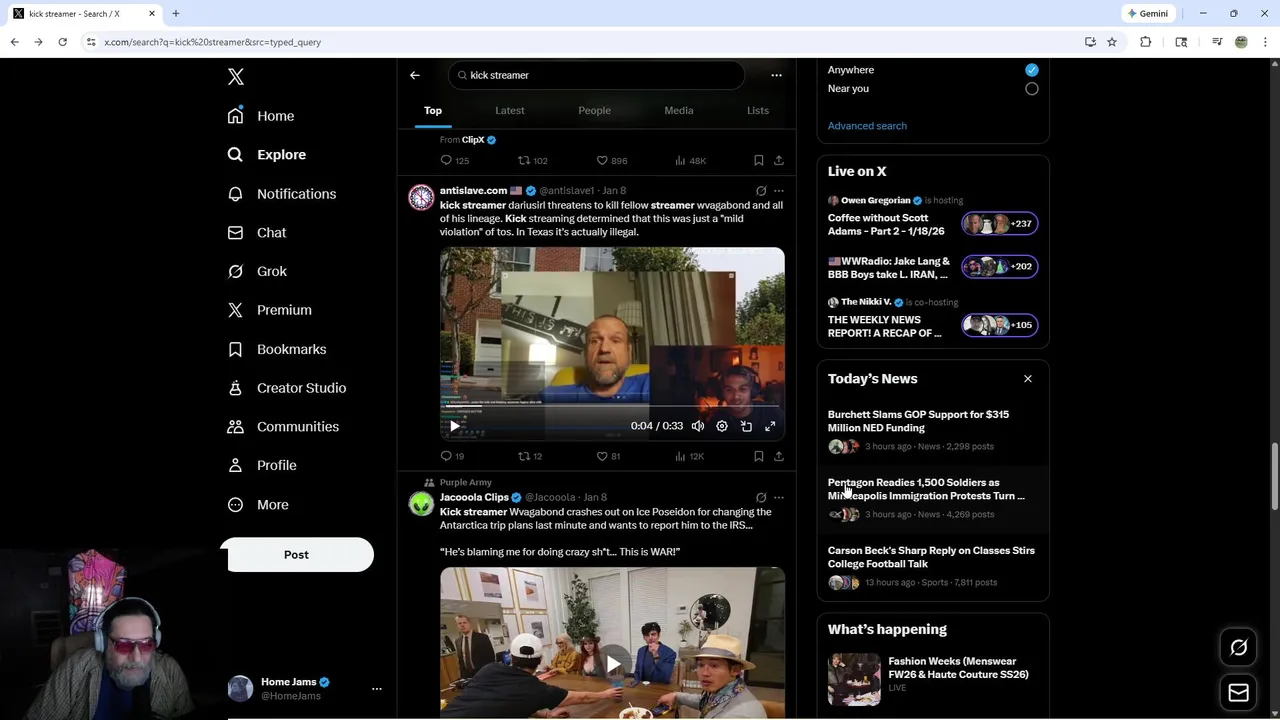Reply to ClipX post with 125 replies
The width and height of the screenshot is (1280, 720).
coord(455,160)
